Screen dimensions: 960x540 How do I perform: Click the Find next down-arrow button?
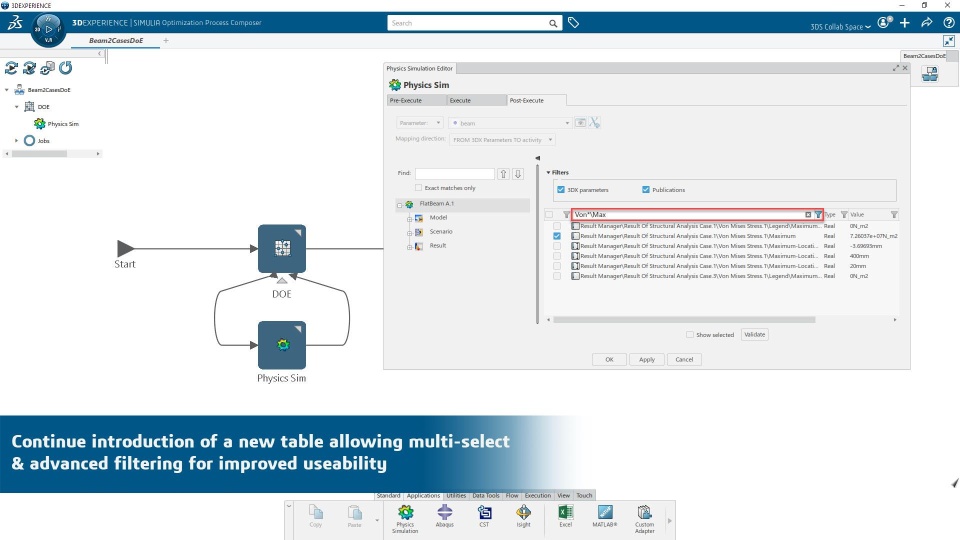(518, 174)
